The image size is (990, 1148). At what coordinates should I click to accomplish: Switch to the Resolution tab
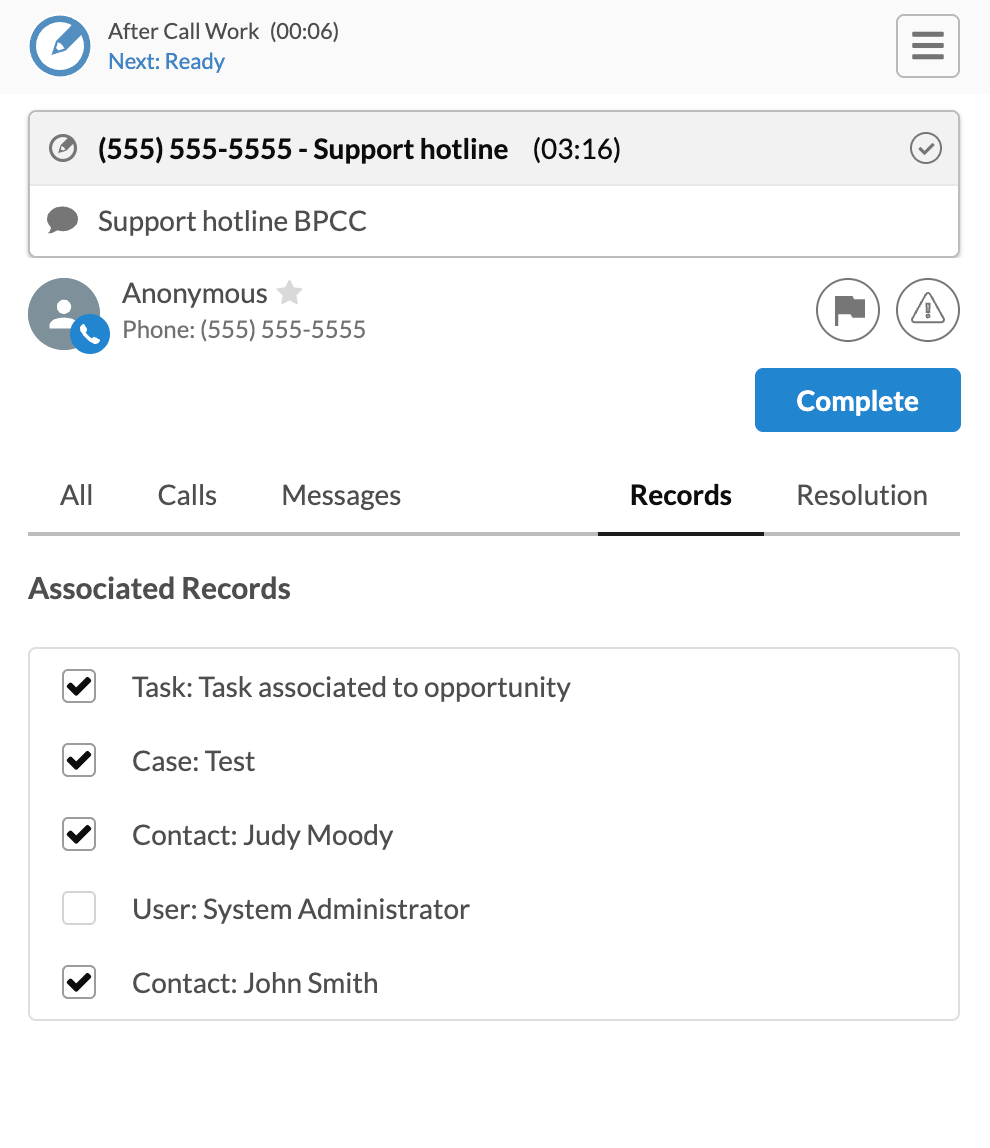[x=861, y=495]
